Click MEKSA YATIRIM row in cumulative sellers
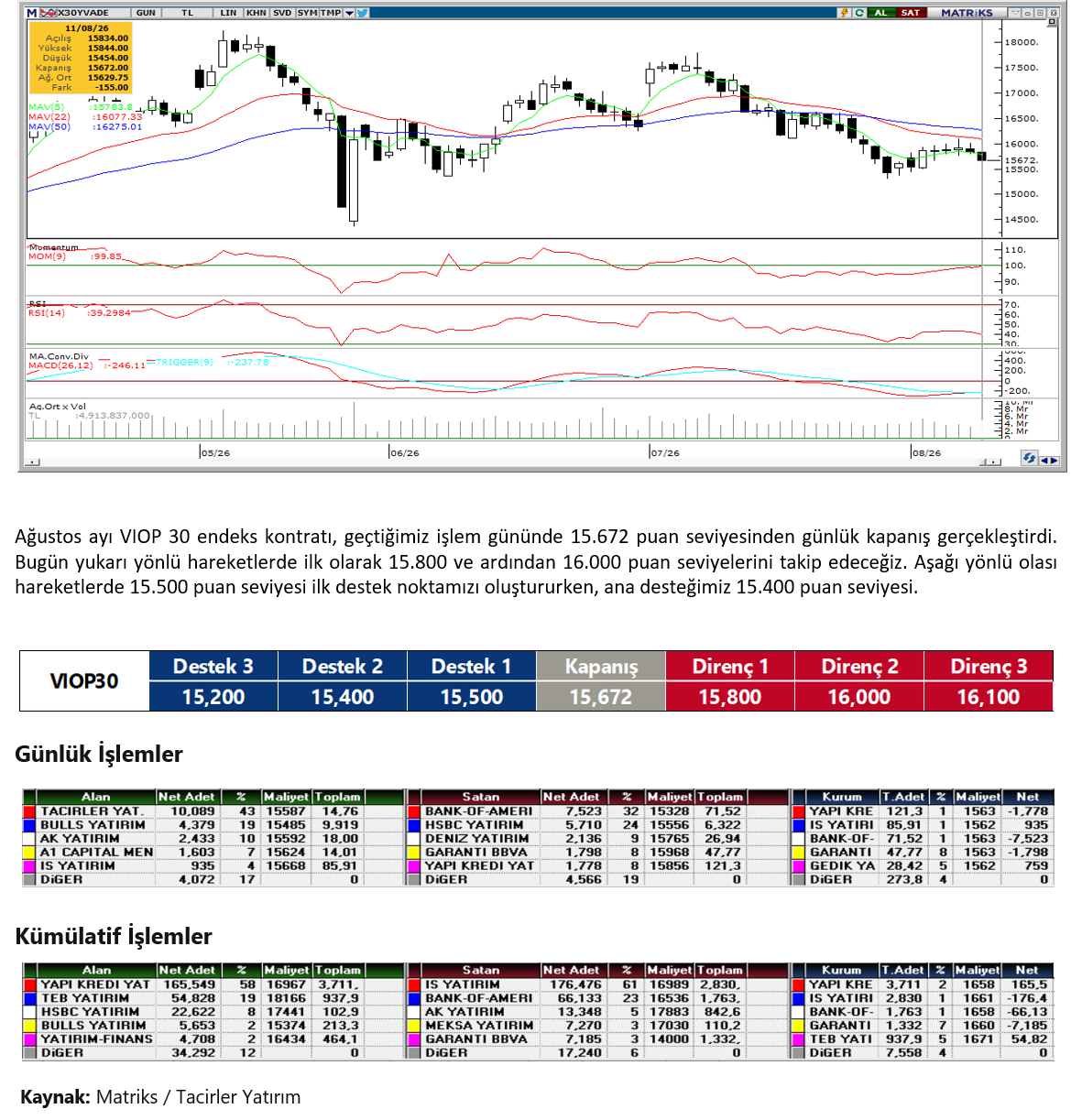The width and height of the screenshot is (1071, 1120). click(x=597, y=1026)
